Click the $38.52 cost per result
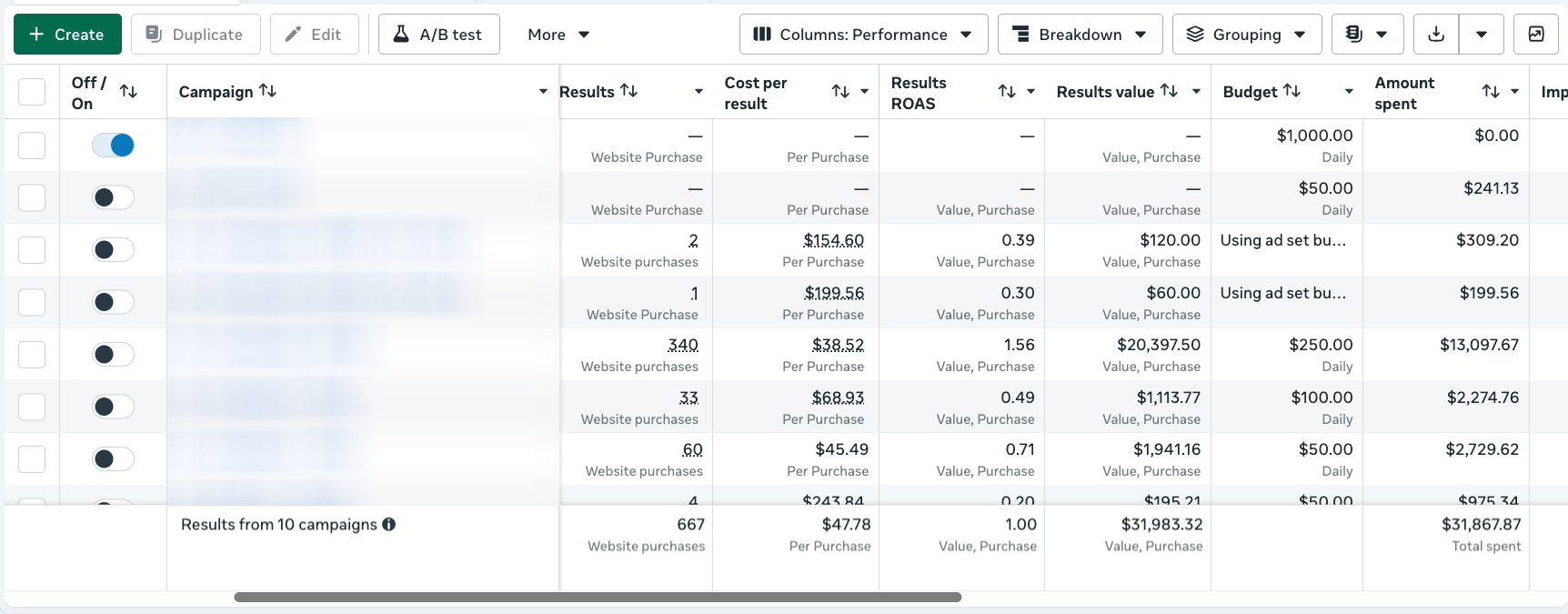This screenshot has height=614, width=1568. (839, 345)
